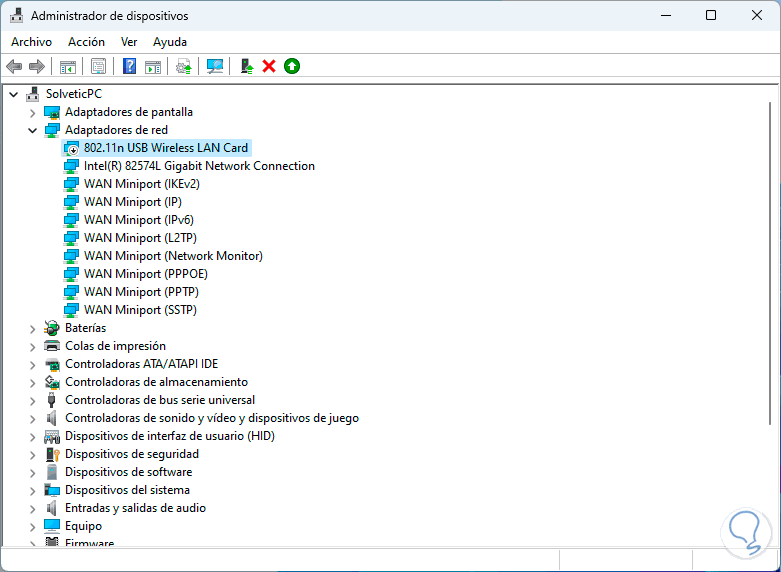Toggle the show/hide action pane icon
Image resolution: width=781 pixels, height=572 pixels.
point(153,66)
